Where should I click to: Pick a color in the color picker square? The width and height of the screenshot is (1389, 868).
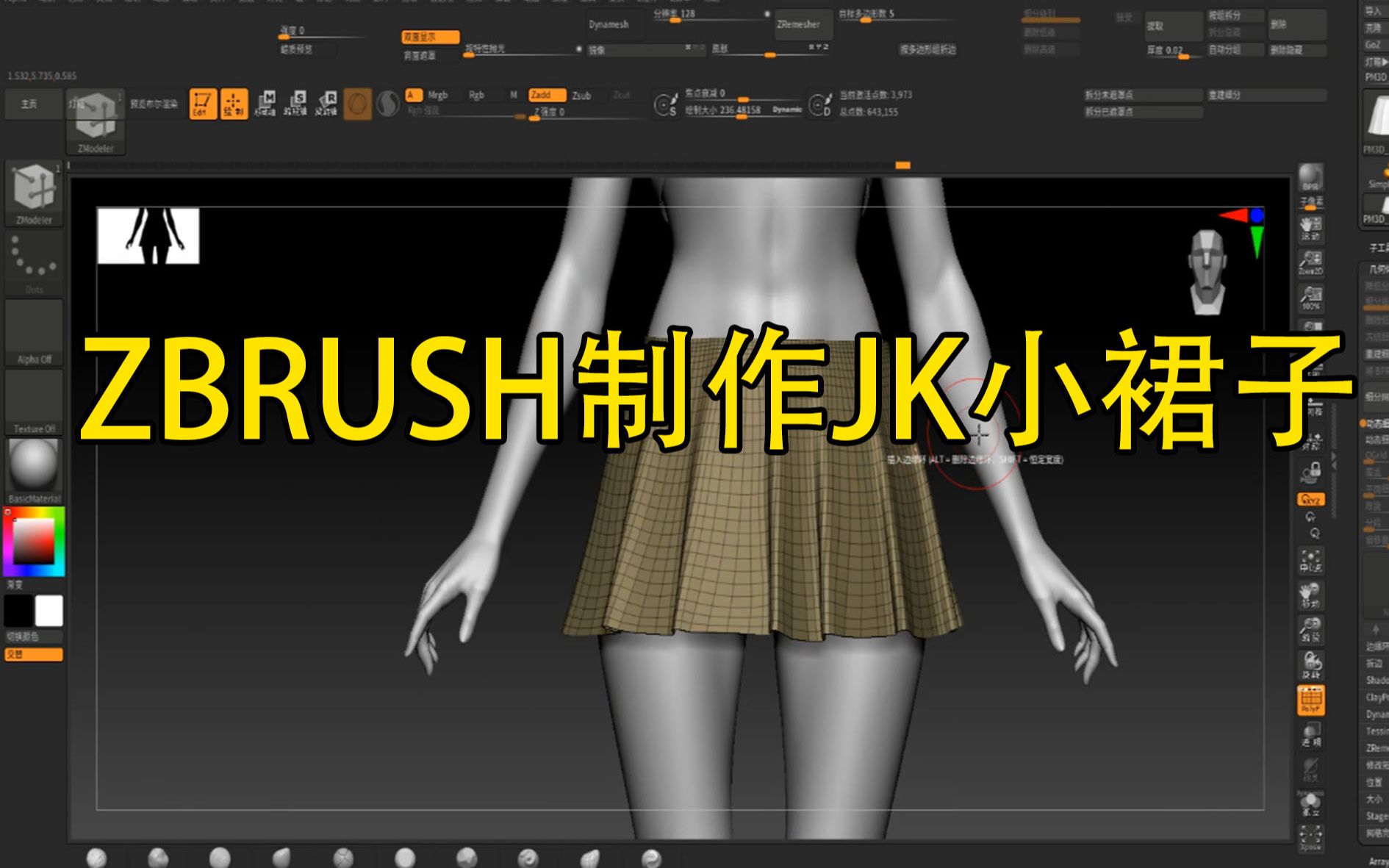click(x=33, y=542)
